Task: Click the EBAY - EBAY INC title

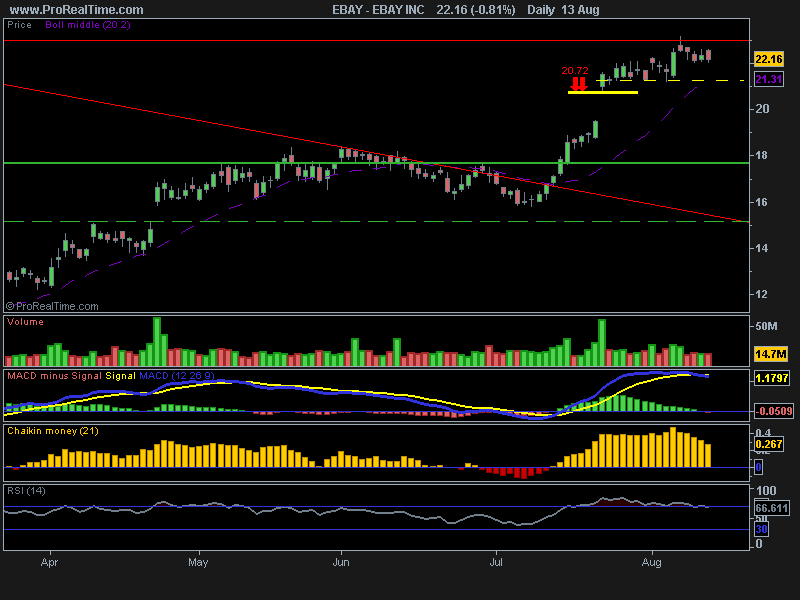Action: coord(378,10)
